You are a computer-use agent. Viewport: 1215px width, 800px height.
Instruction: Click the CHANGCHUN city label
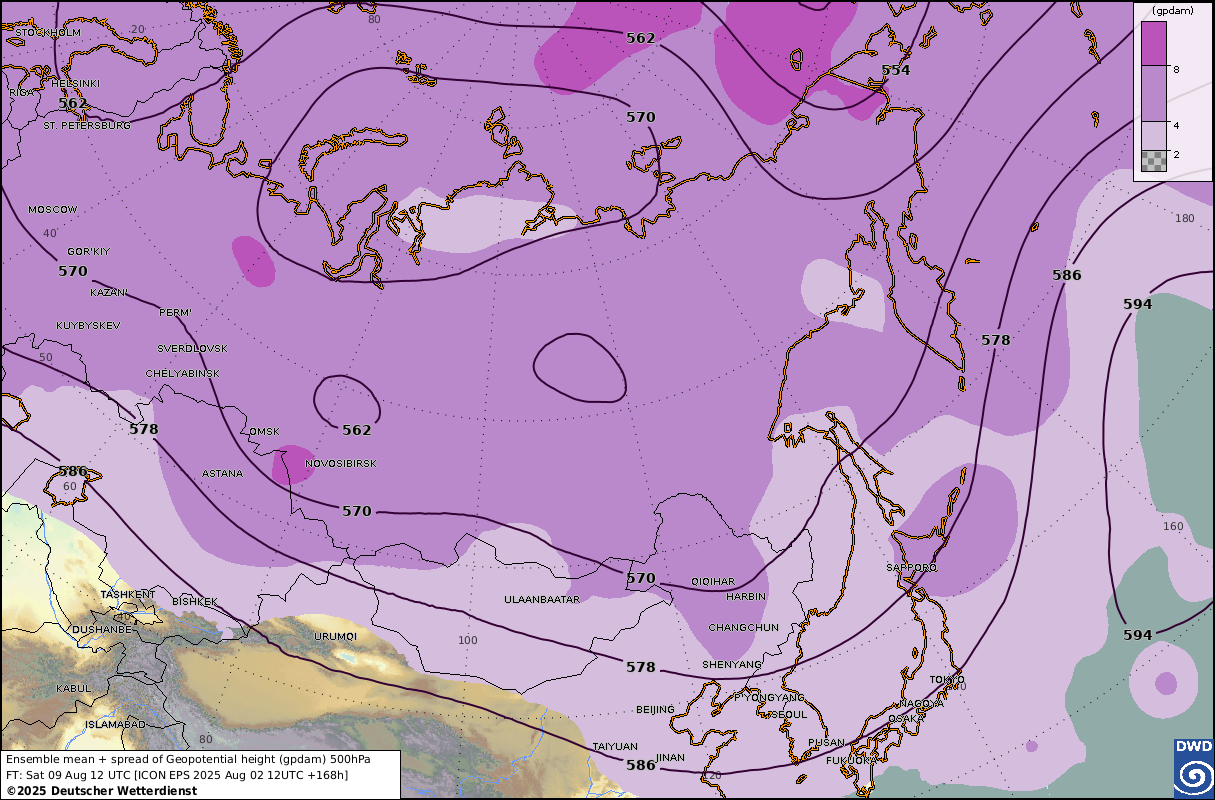(x=743, y=628)
